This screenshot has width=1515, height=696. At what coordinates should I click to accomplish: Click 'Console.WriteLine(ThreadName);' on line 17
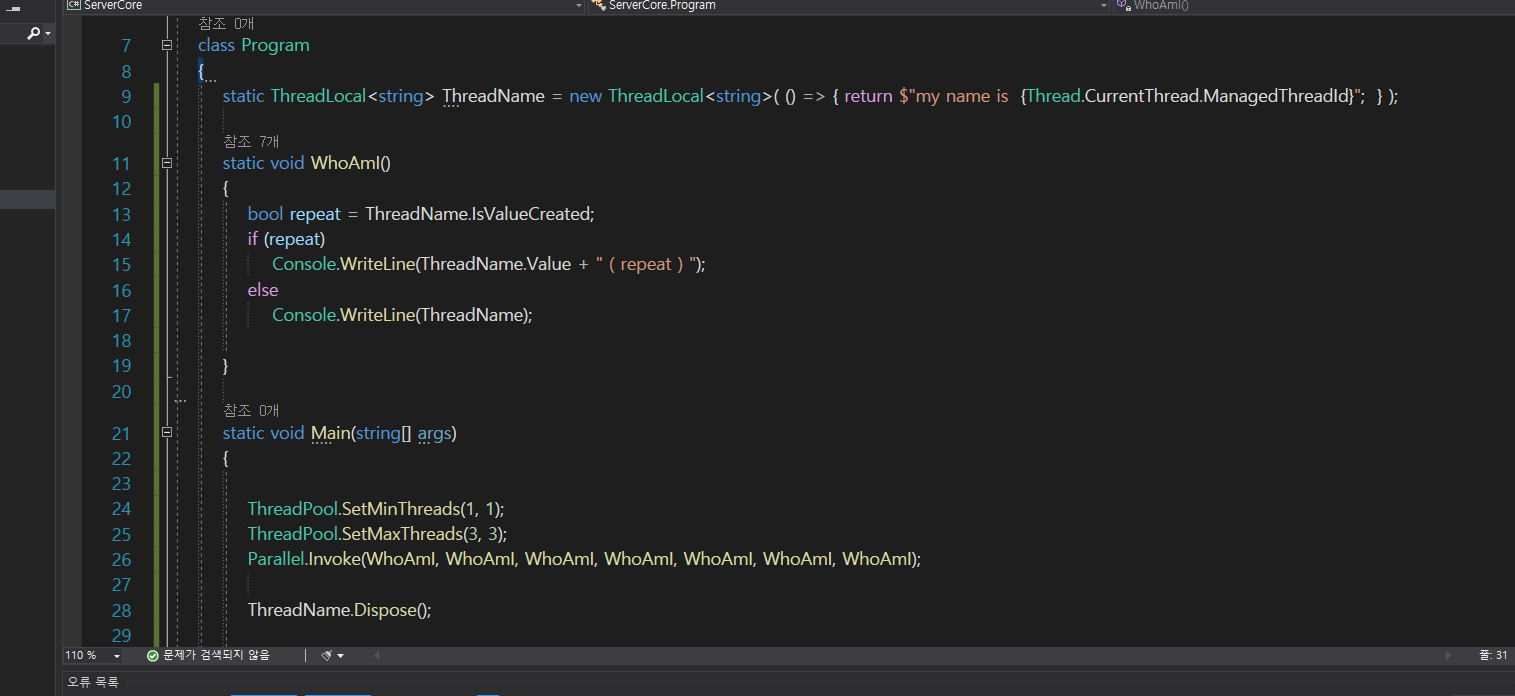tap(403, 315)
